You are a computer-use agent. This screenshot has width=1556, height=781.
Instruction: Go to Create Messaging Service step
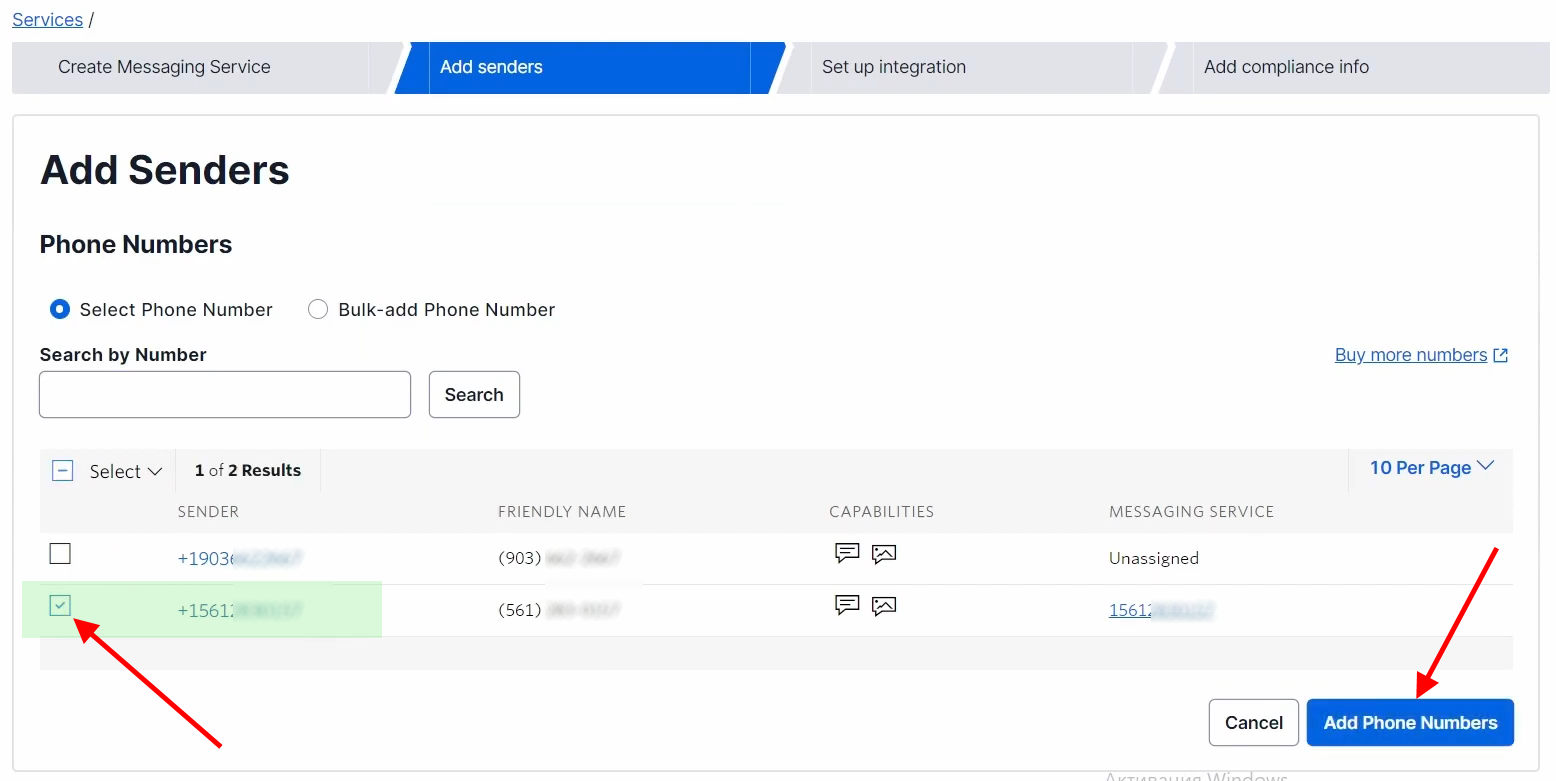164,67
